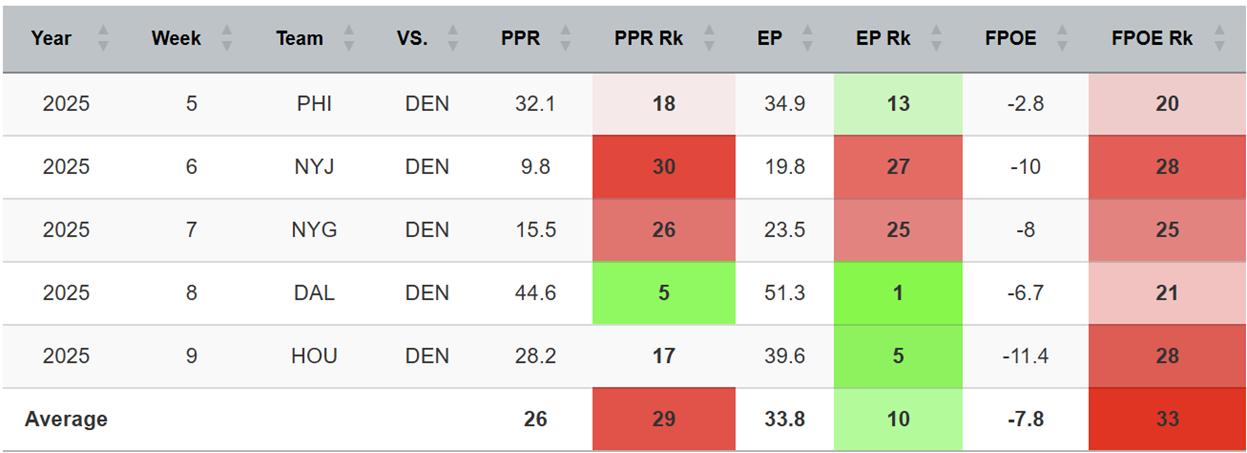The height and width of the screenshot is (453, 1247).
Task: Click the red PPR Rk 30 cell
Action: point(663,167)
